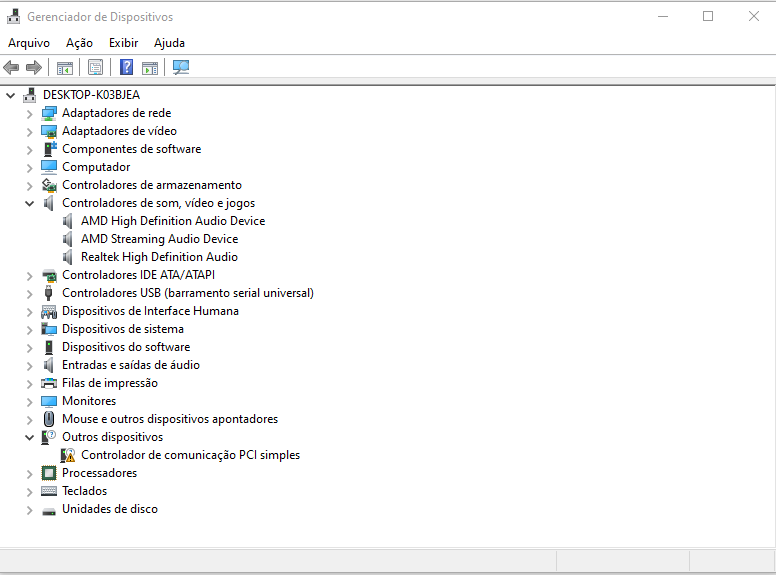Click the Monitores screen icon
The width and height of the screenshot is (776, 575).
pyautogui.click(x=49, y=401)
